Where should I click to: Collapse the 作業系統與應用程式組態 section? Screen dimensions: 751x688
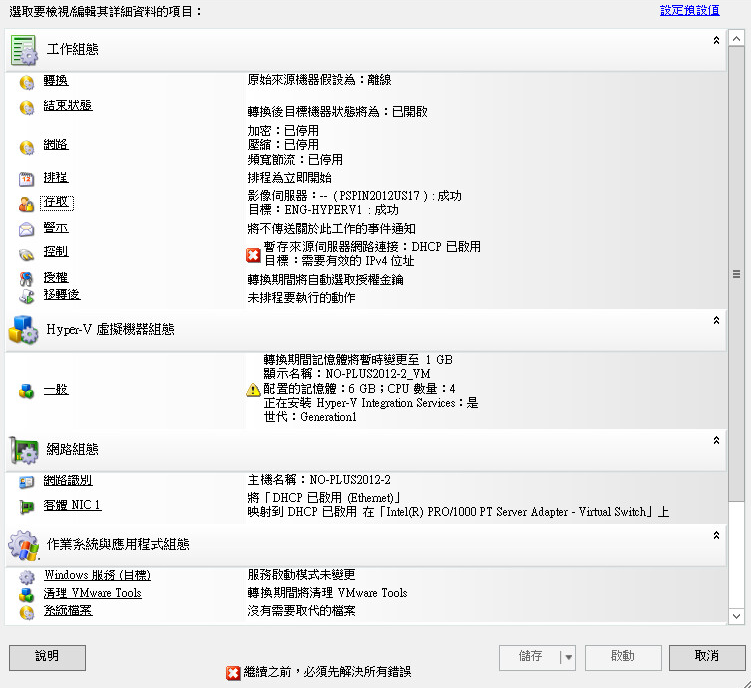(x=716, y=536)
